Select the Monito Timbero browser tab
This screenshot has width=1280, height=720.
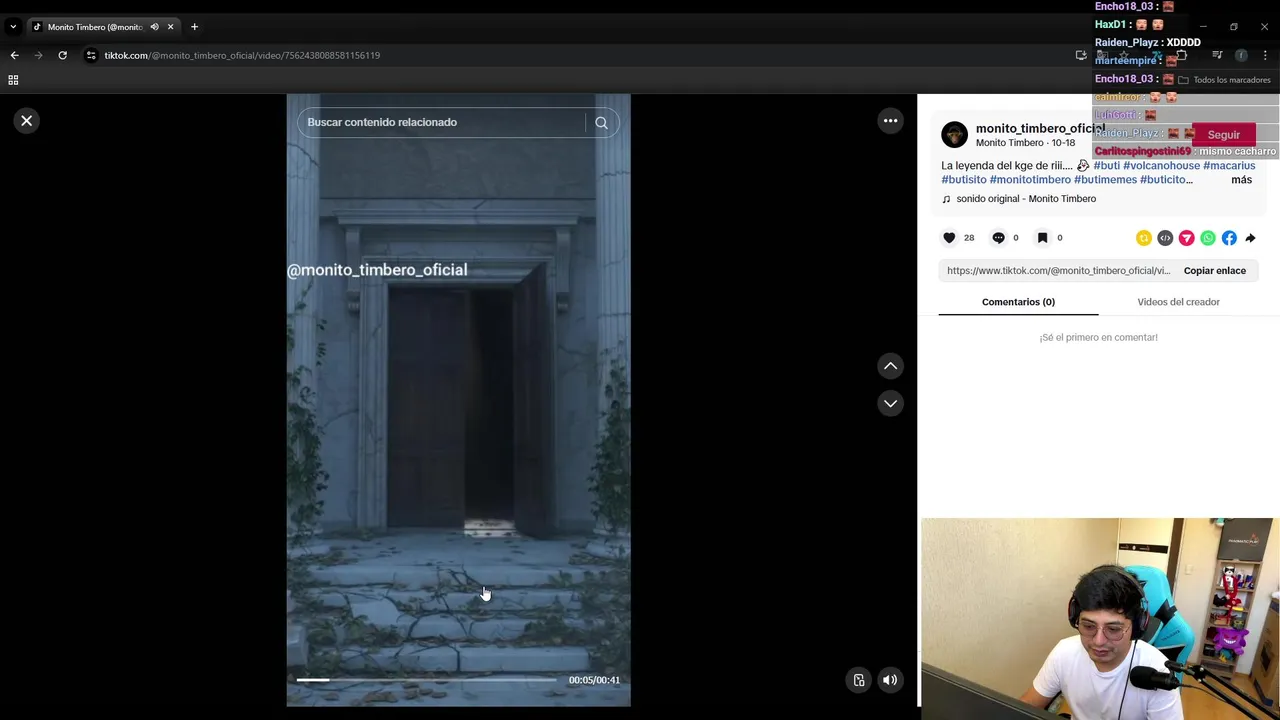point(95,27)
